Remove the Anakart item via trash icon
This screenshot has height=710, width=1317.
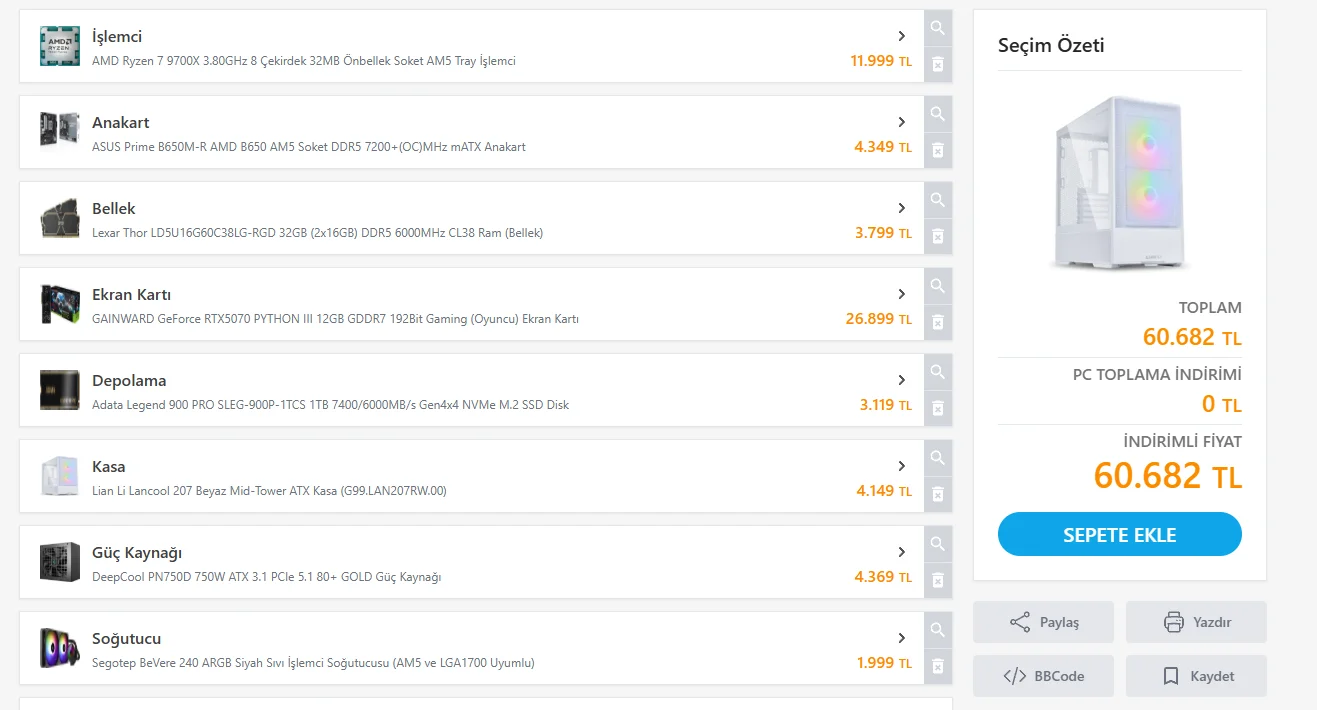coord(937,150)
